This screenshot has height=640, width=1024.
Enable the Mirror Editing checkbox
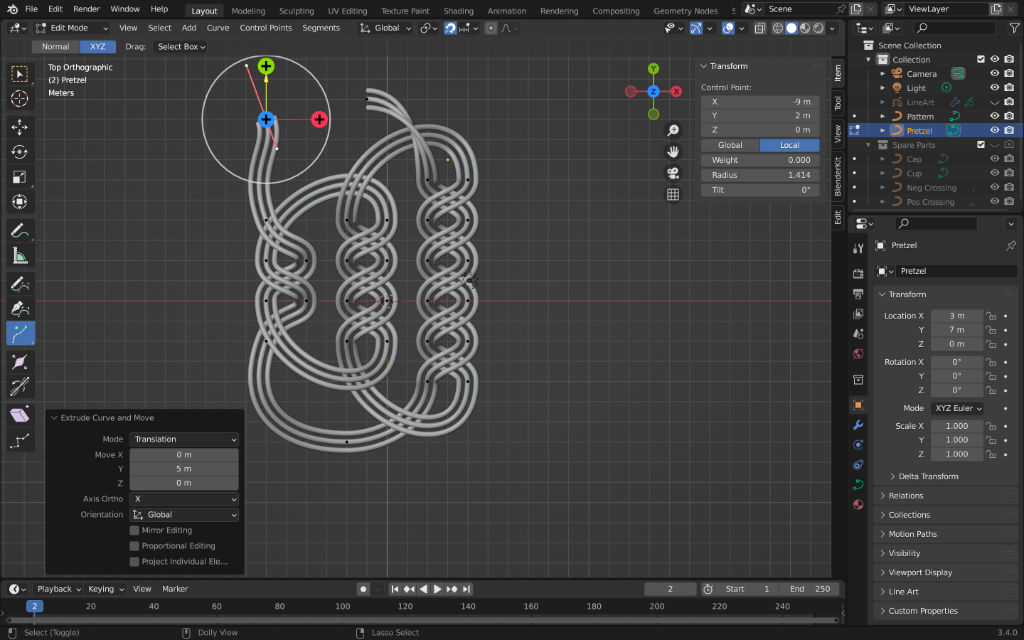(135, 530)
